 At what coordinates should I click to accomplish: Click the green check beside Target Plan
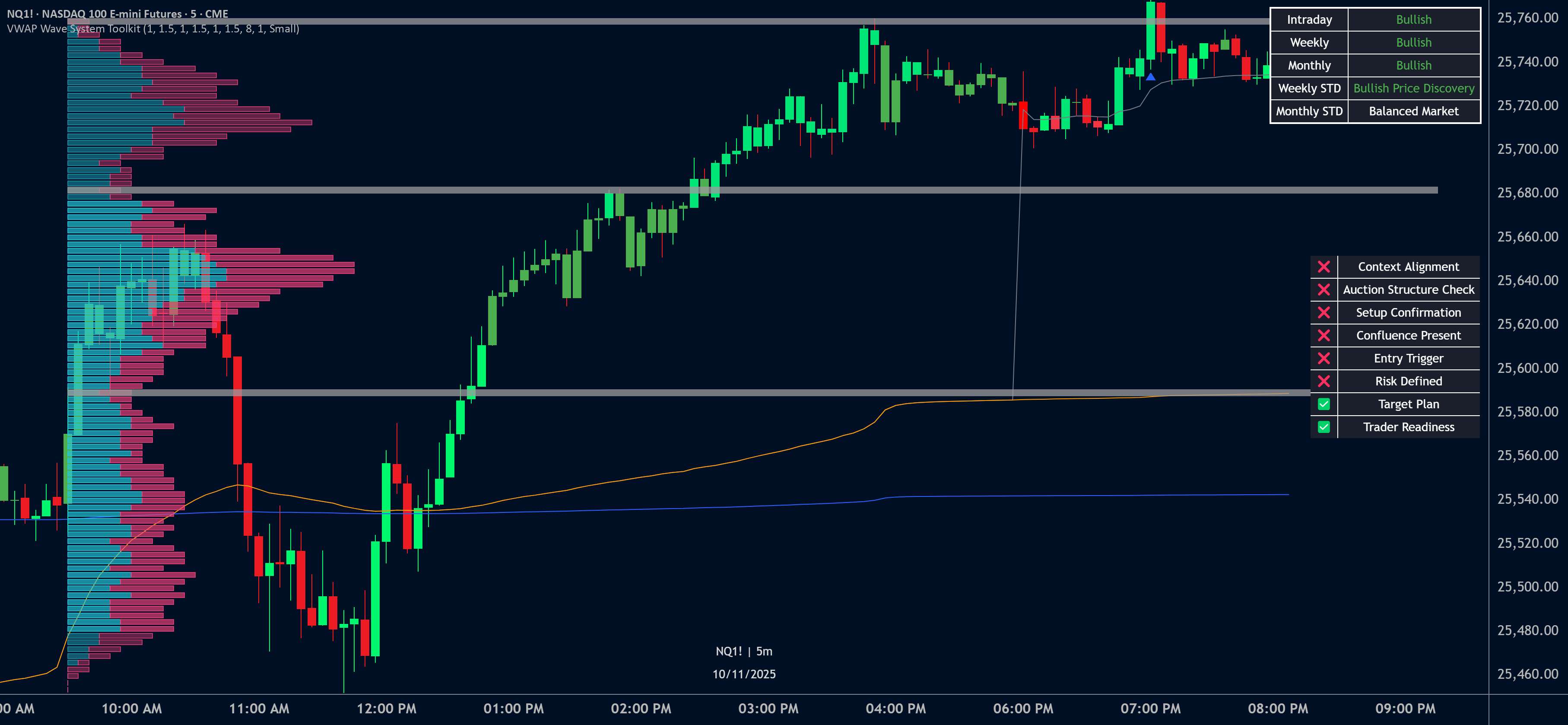tap(1324, 404)
